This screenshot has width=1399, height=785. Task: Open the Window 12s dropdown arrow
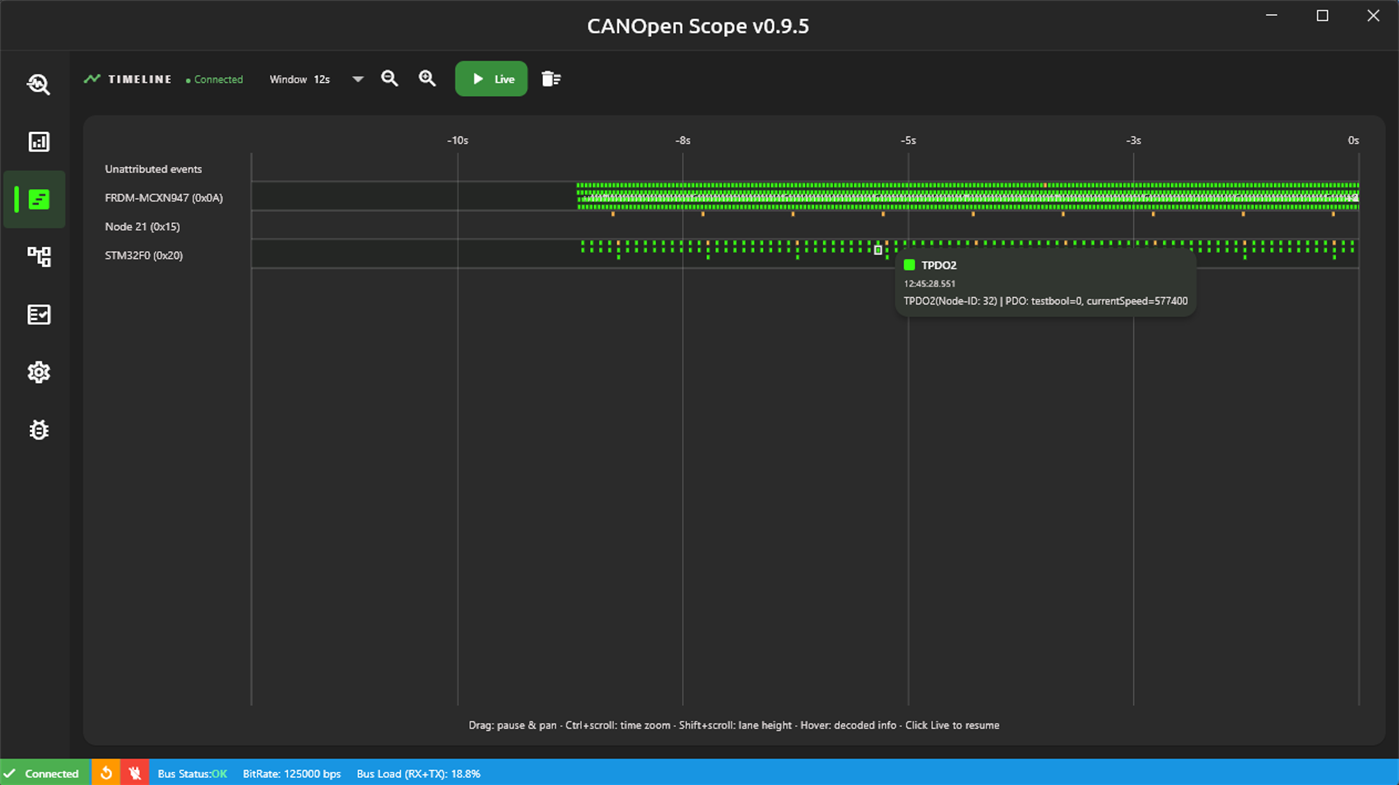coord(357,79)
